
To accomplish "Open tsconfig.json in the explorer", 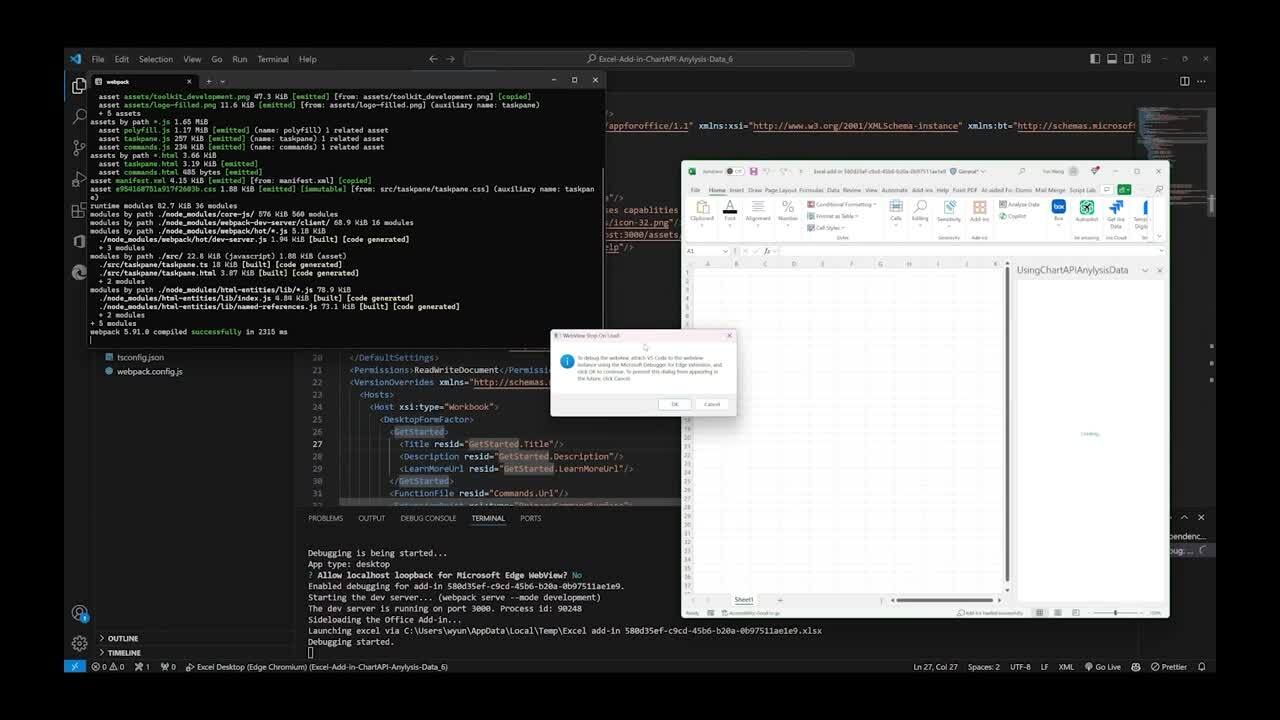I will click(140, 357).
